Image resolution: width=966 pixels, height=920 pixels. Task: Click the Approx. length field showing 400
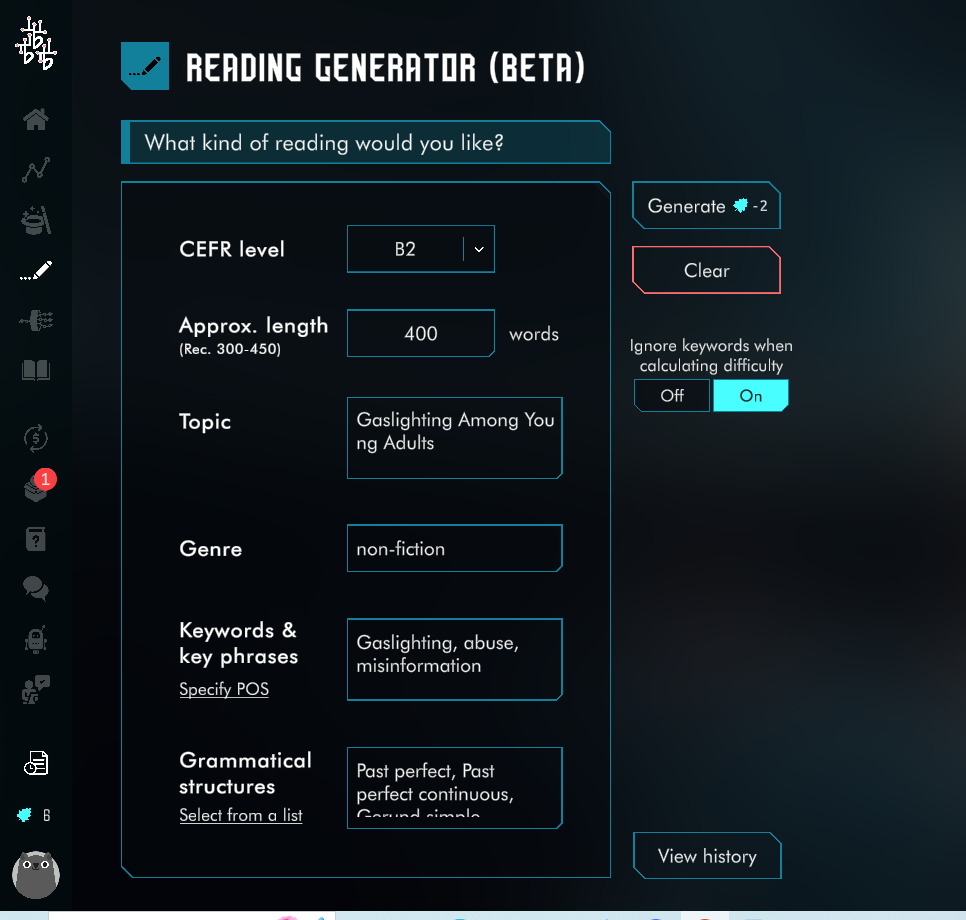click(420, 334)
